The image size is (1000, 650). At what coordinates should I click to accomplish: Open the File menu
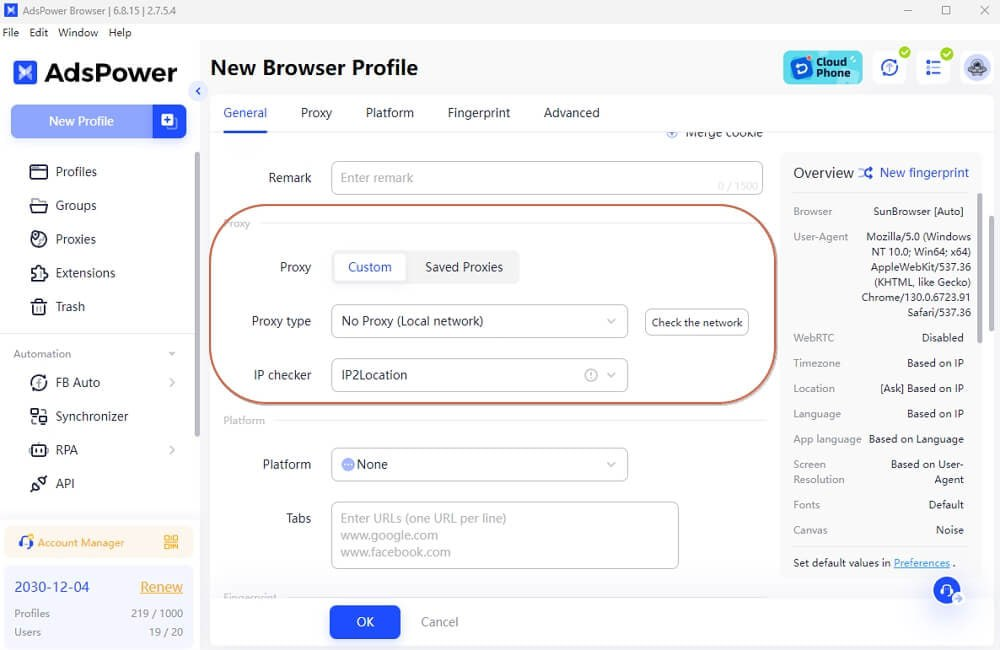[11, 33]
